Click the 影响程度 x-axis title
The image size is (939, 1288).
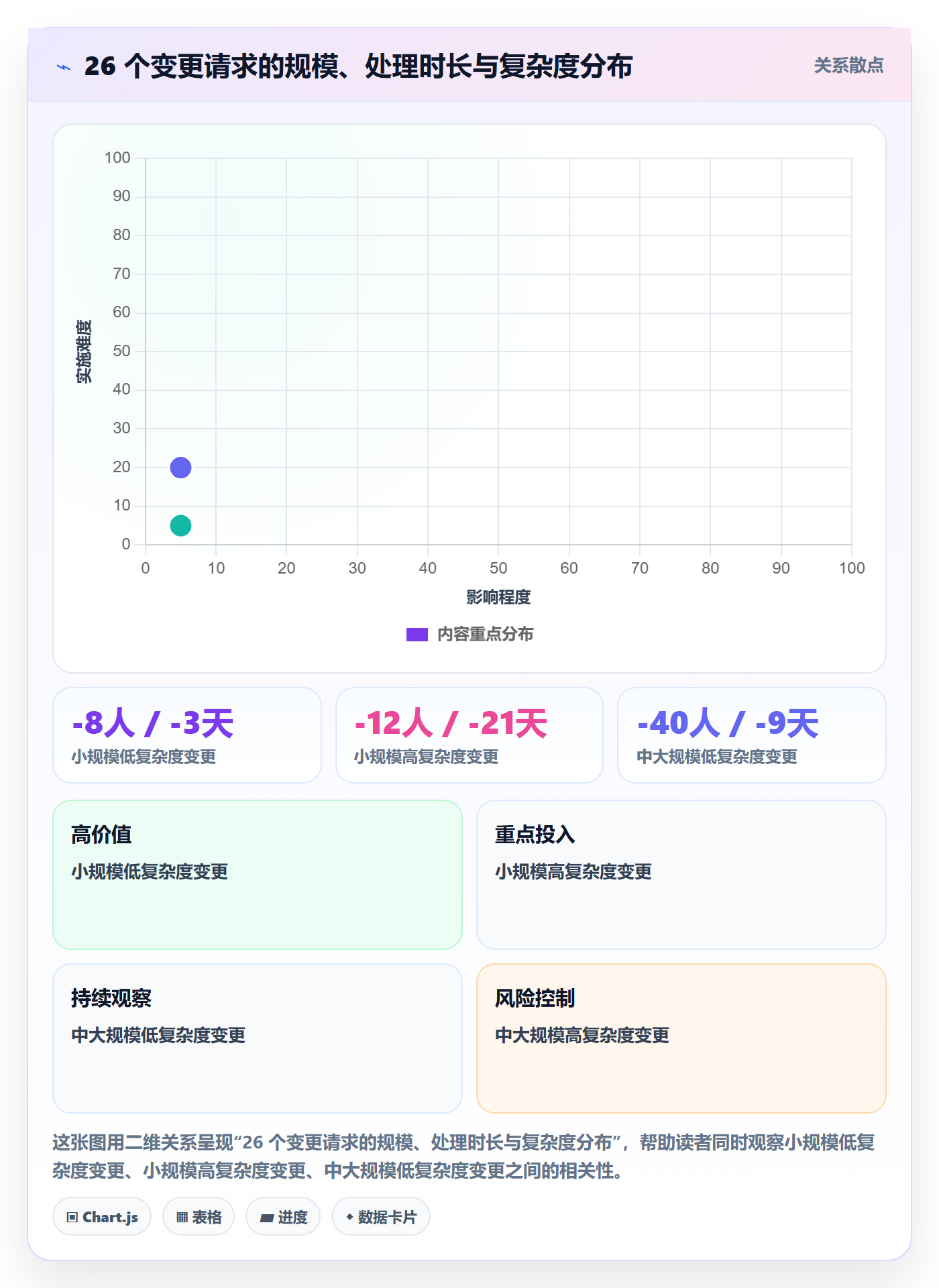tap(498, 597)
